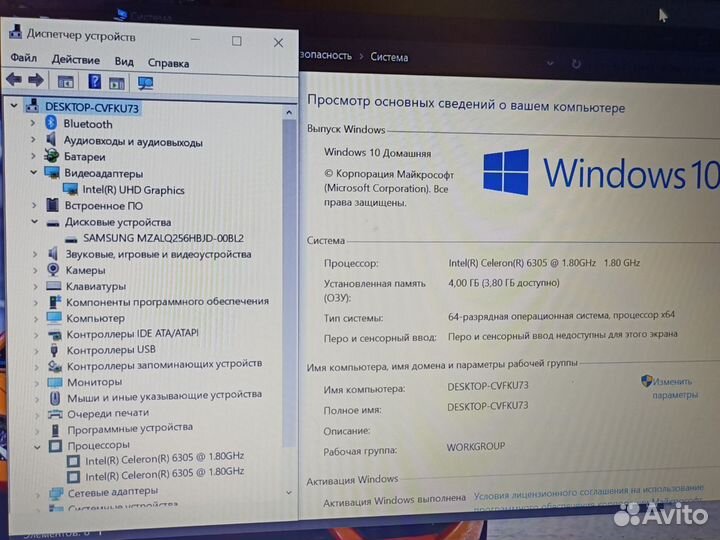This screenshot has height=540, width=720.
Task: Click the Батареи battery icon
Action: (51, 156)
